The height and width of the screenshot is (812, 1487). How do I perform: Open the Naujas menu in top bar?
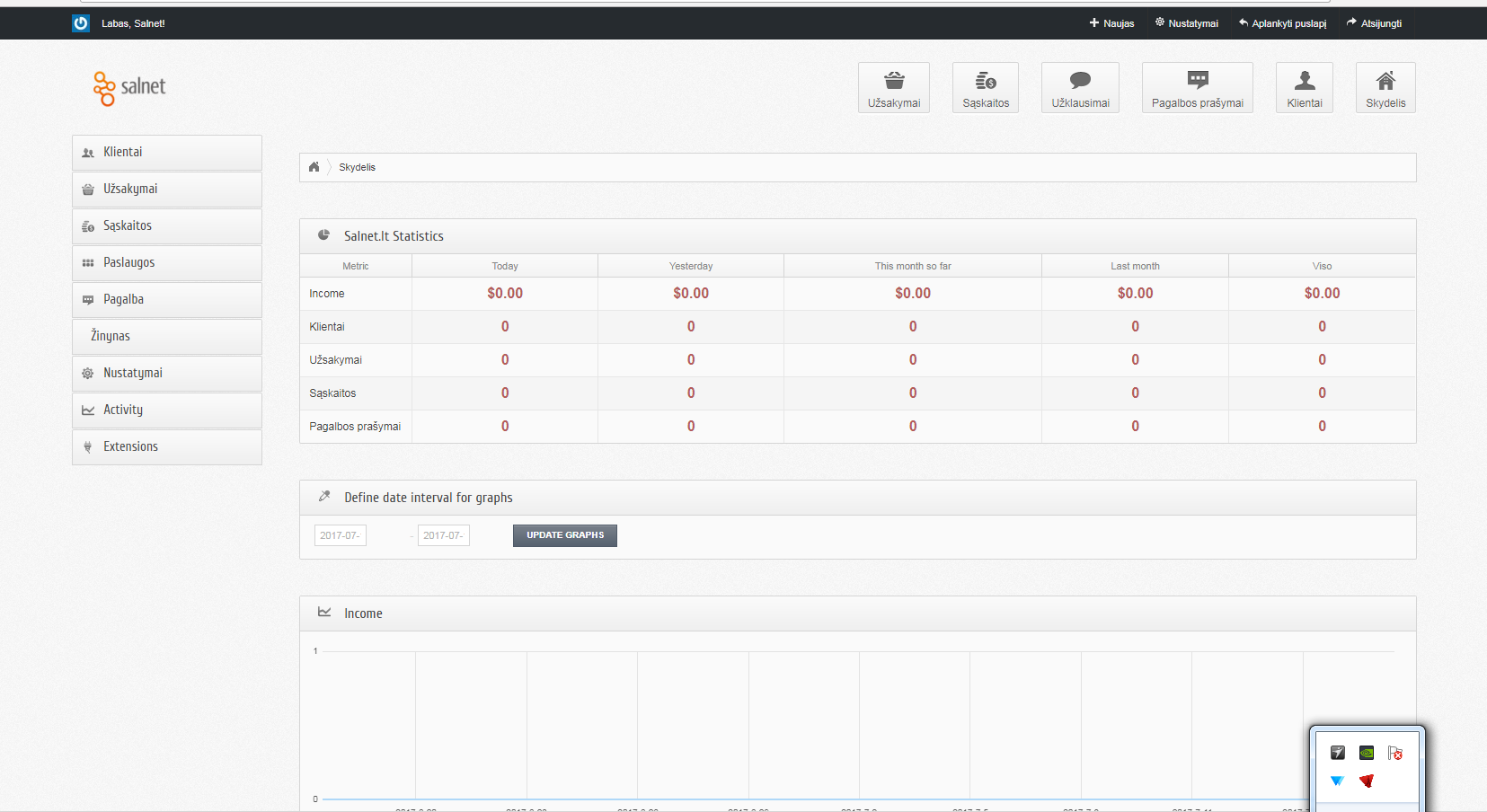click(1111, 23)
